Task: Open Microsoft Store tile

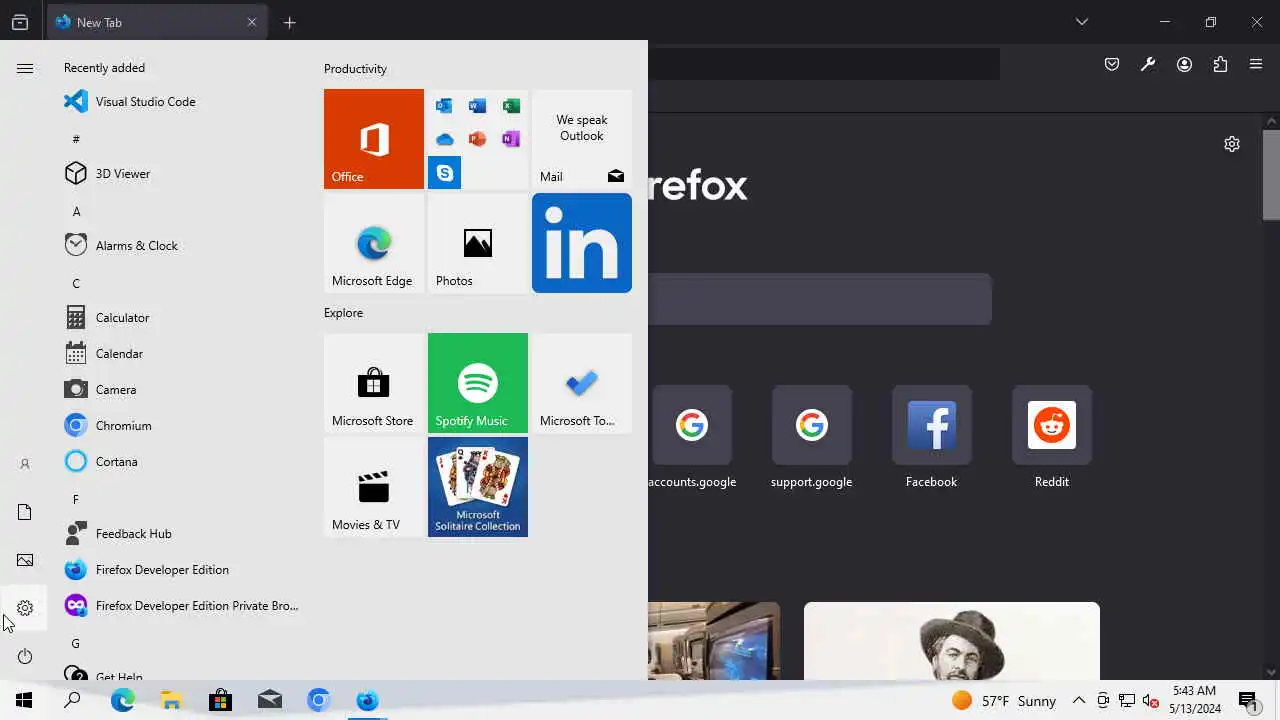Action: 374,383
